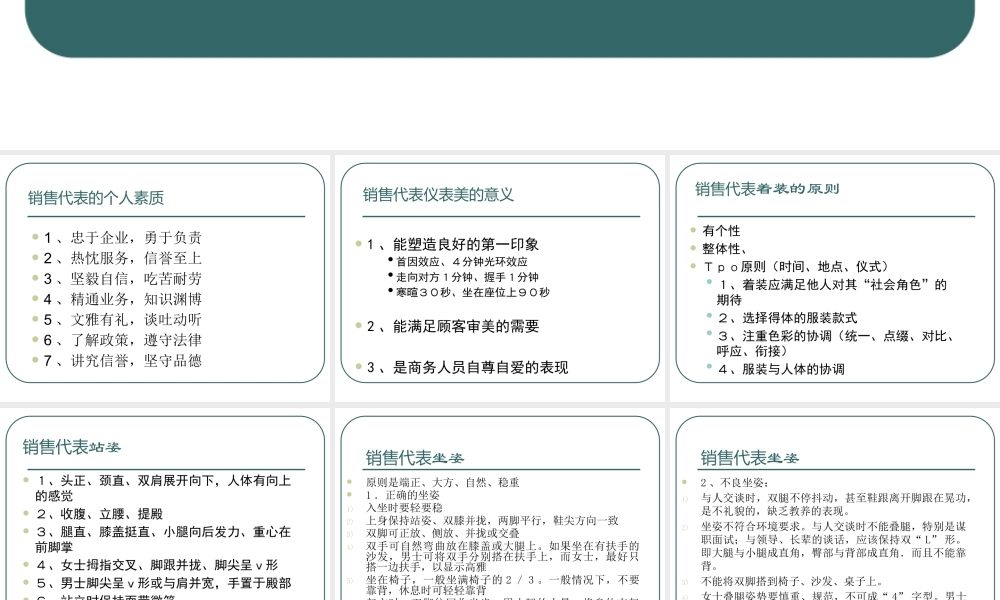Viewport: 1000px width, 600px height.
Task: Click text 1、头正、颈直、双肩展开向下
Action: [x=128, y=481]
